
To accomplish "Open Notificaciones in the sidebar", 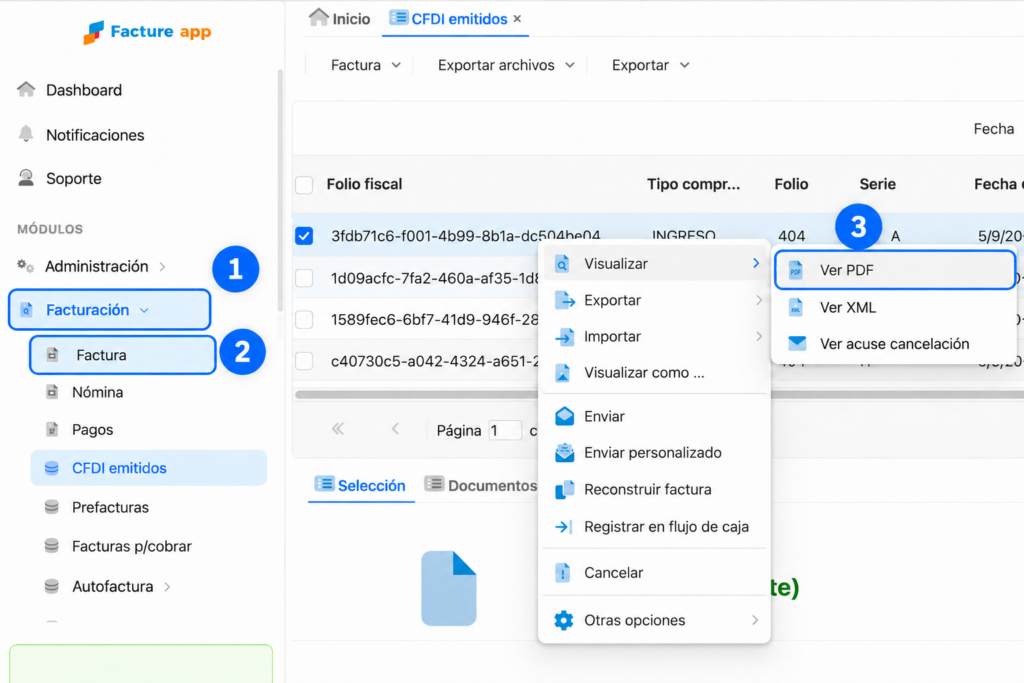I will point(95,135).
